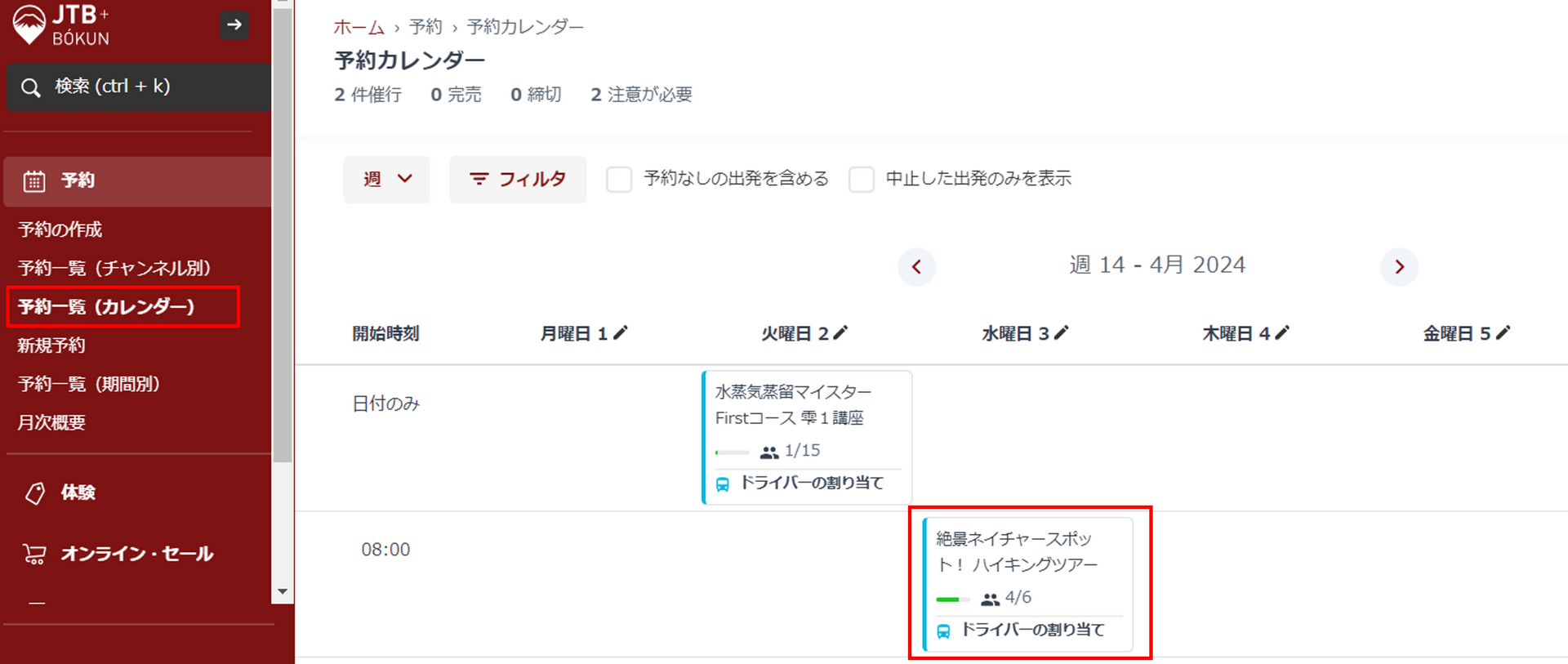Screen dimensions: 1568x664
Task: Enable 予約なしの出発を含める checkbox
Action: [619, 179]
